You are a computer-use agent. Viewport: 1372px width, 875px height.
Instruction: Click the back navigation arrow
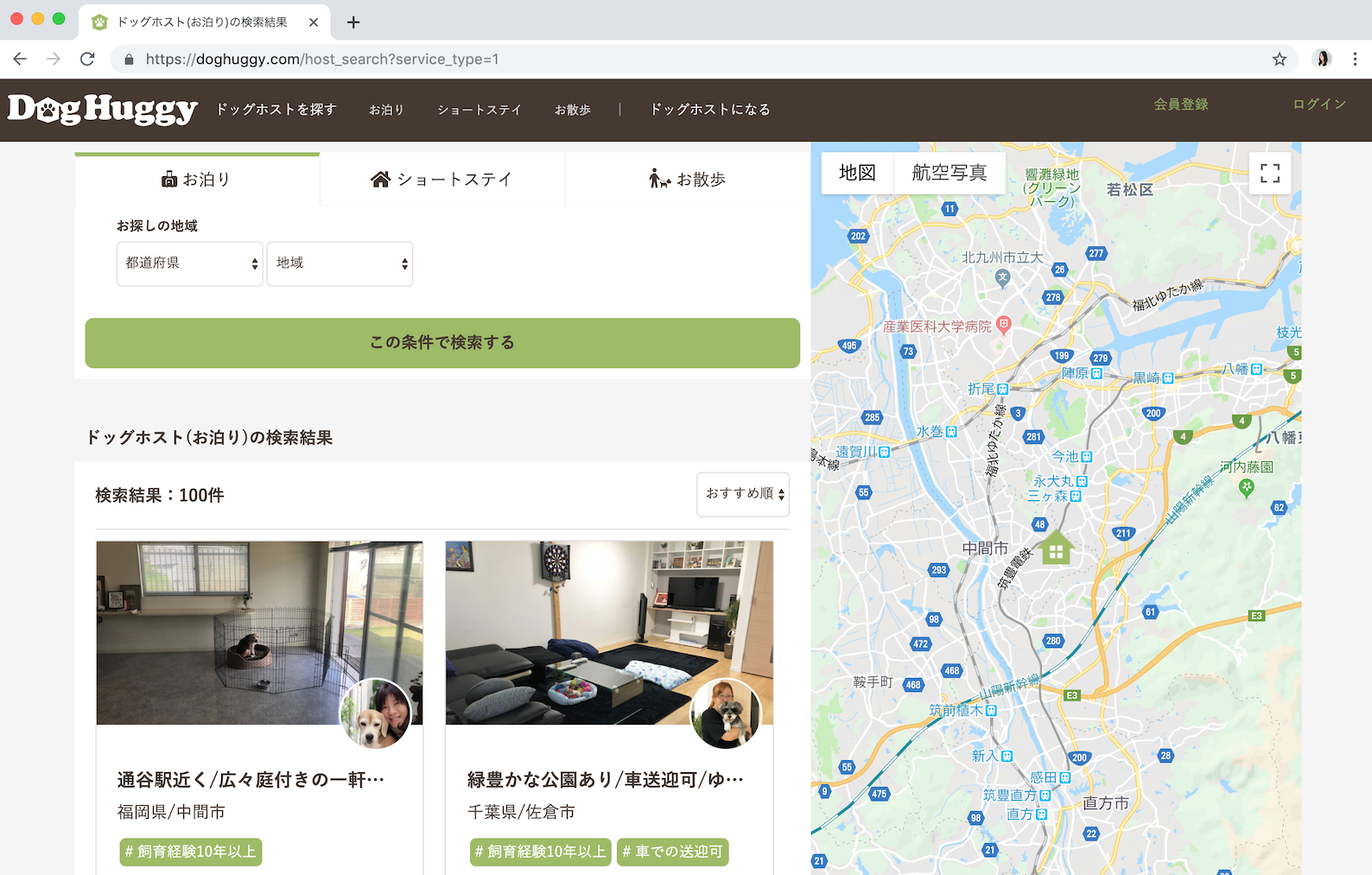[21, 60]
